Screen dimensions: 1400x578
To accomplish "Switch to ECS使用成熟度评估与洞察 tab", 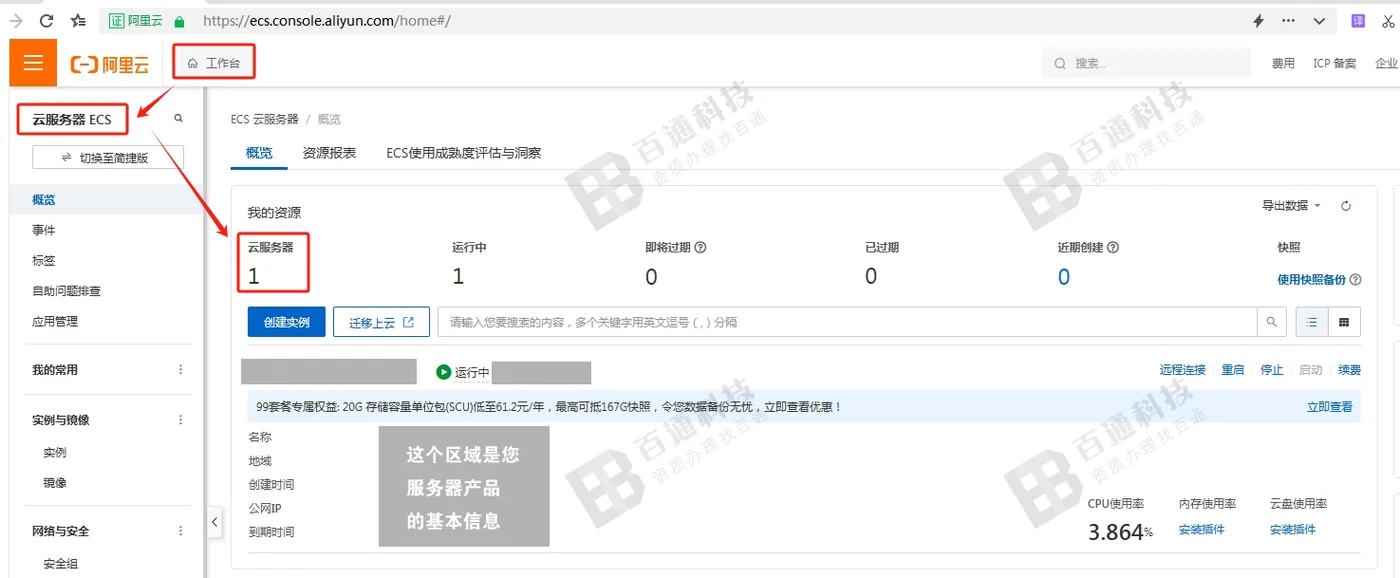I will point(464,153).
